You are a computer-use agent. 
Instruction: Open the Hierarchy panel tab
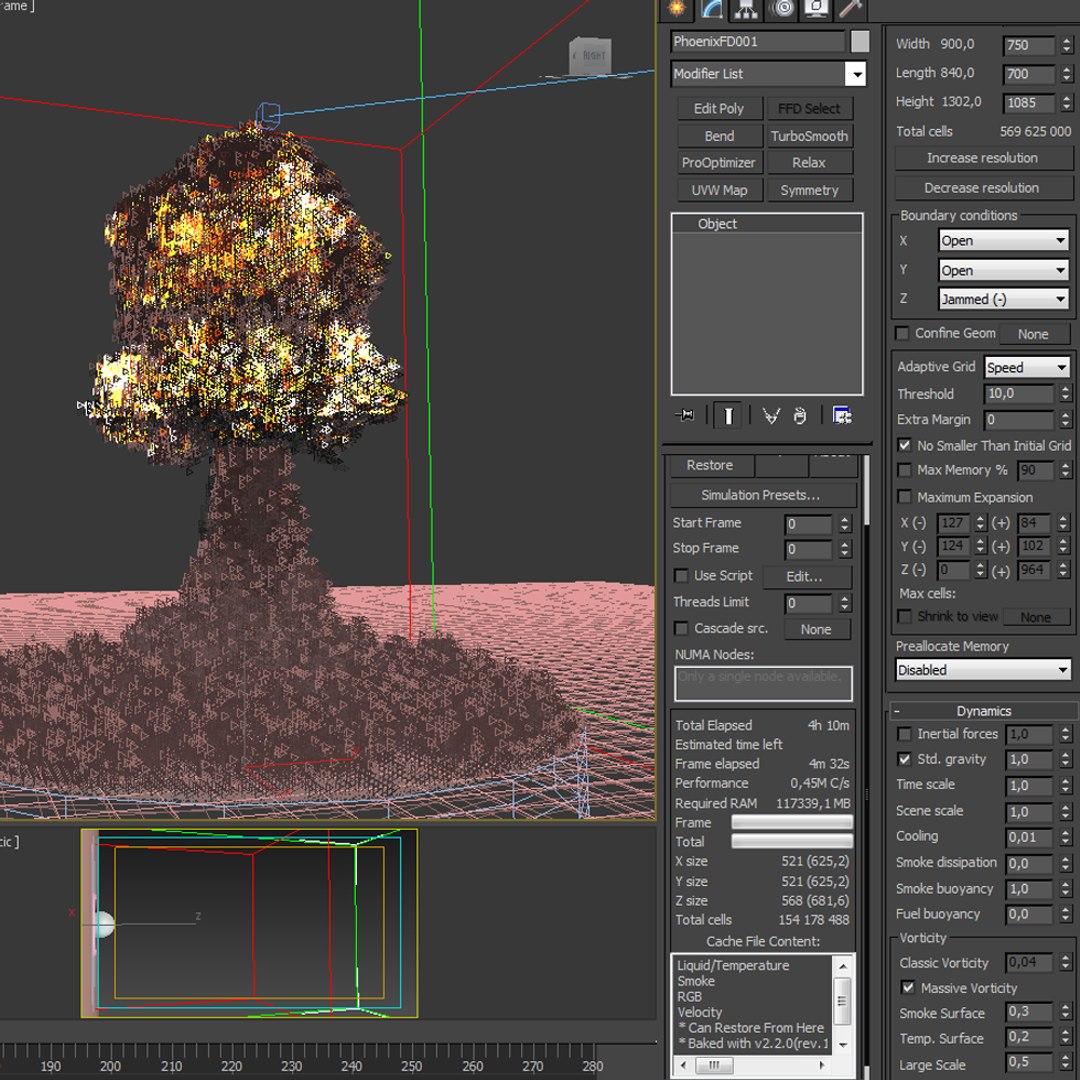pyautogui.click(x=747, y=9)
